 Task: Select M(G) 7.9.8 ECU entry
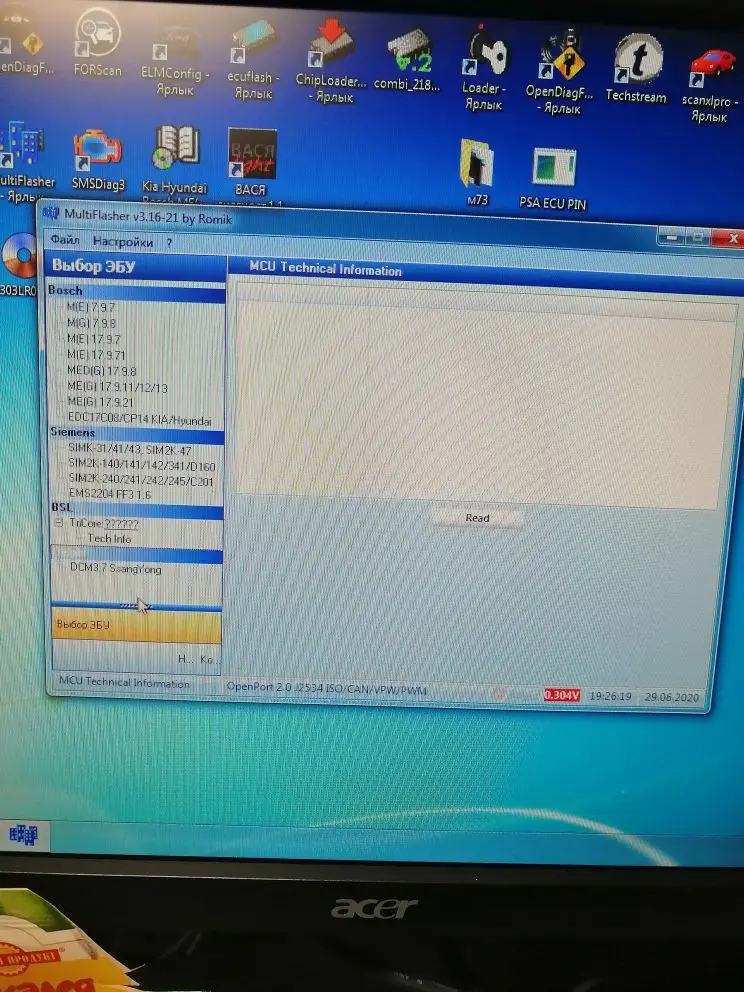click(92, 323)
